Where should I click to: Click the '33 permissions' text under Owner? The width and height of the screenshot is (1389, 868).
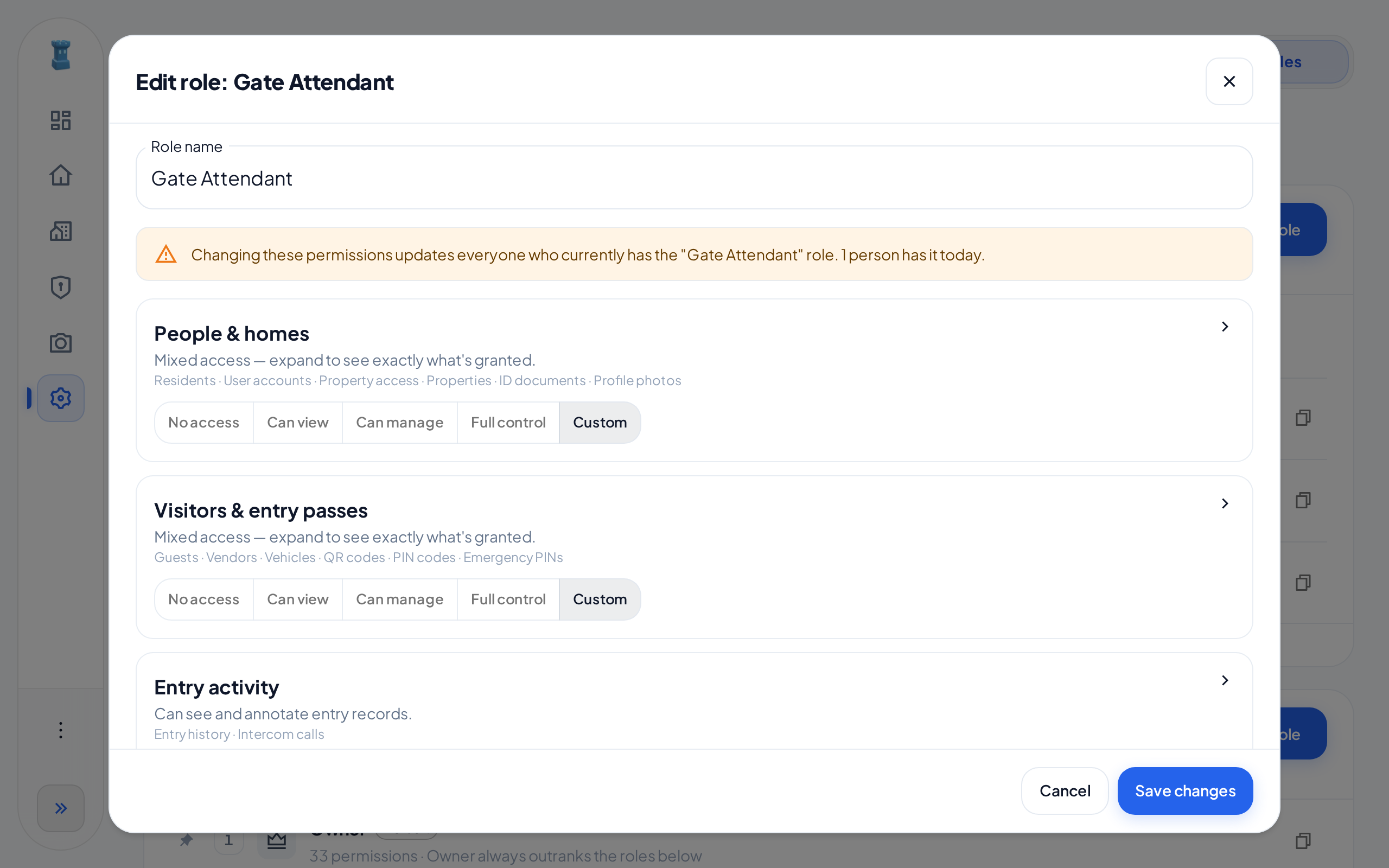coord(364,856)
